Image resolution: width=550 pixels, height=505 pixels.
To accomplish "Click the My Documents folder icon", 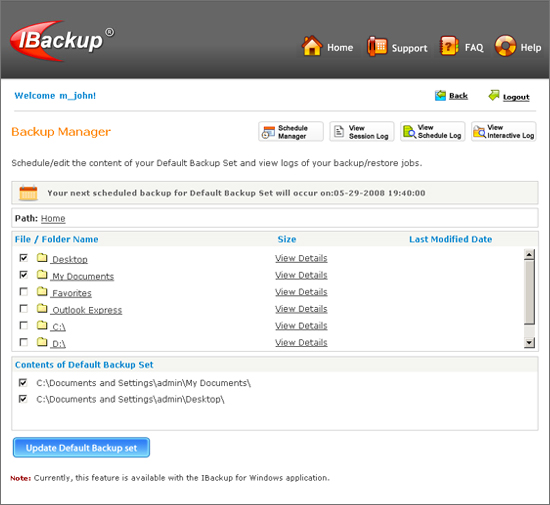I will (42, 274).
